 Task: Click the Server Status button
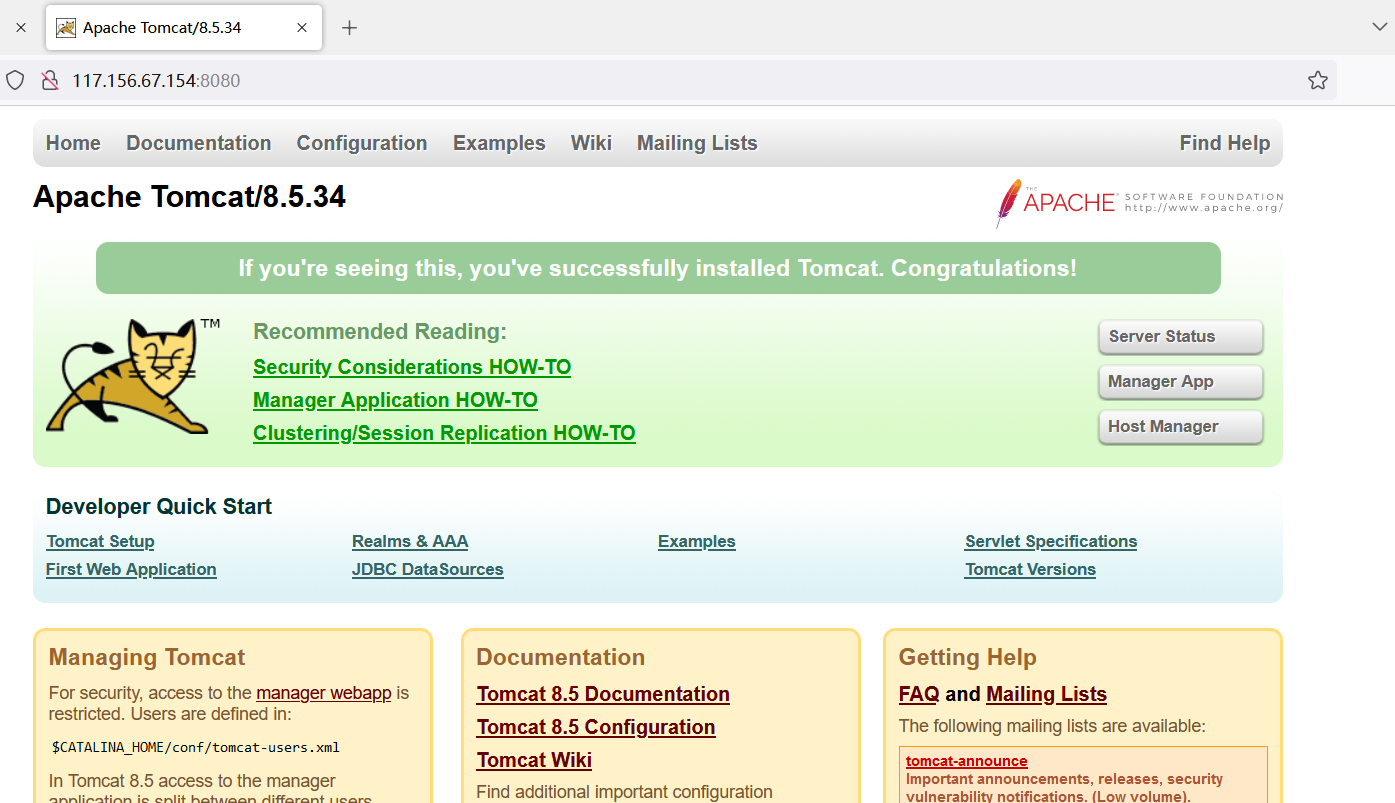click(x=1181, y=337)
